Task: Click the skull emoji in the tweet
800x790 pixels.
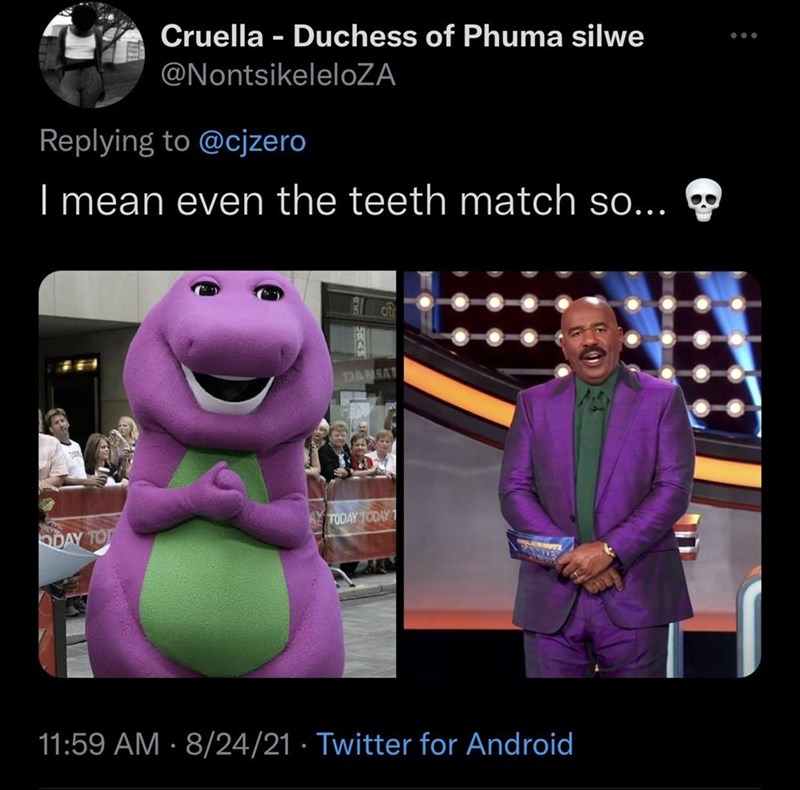Action: tap(704, 202)
